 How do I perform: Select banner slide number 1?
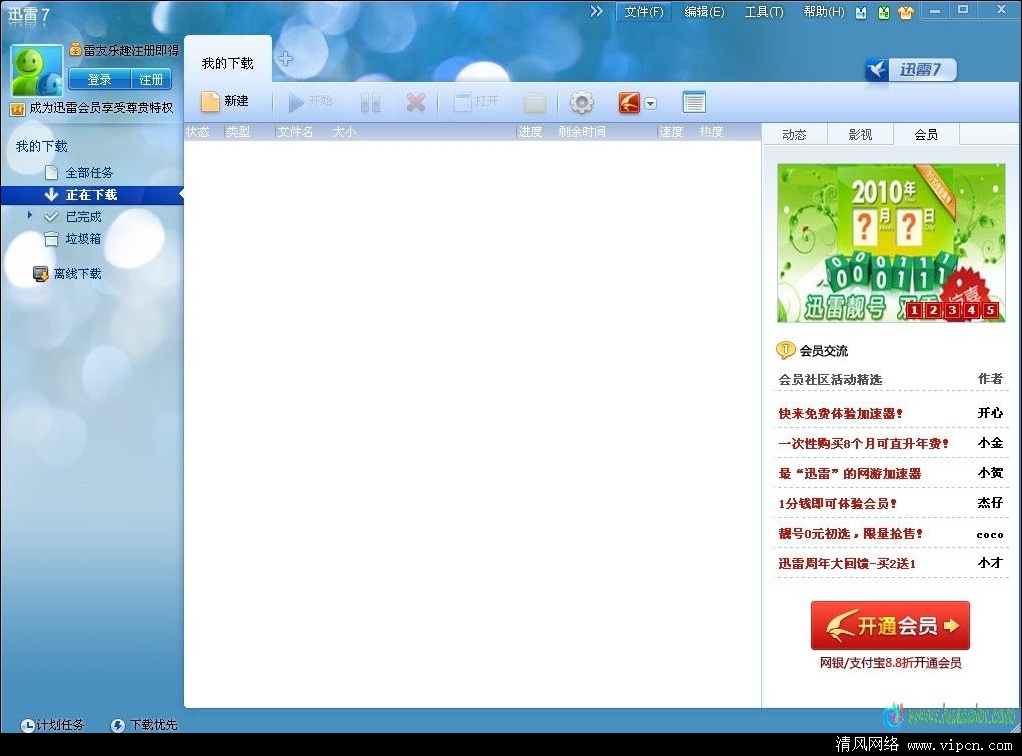point(914,310)
